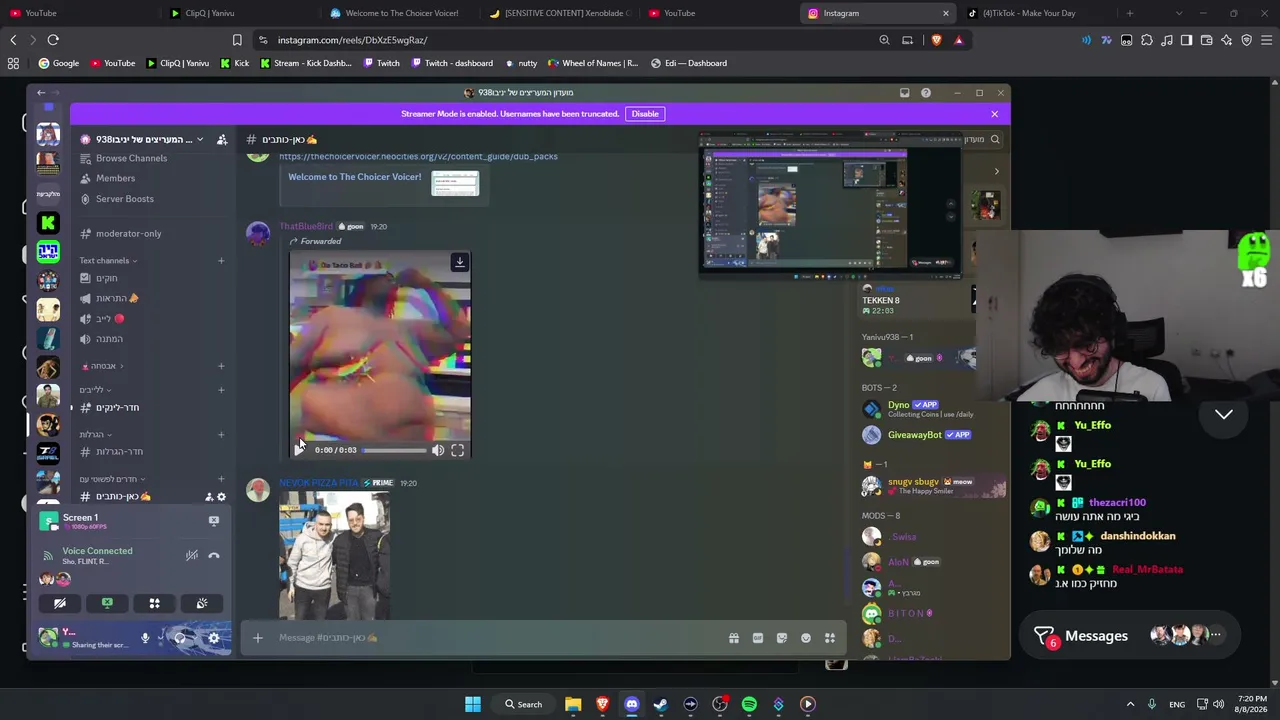Open the Browse Channels menu item
The height and width of the screenshot is (720, 1280).
click(x=131, y=158)
